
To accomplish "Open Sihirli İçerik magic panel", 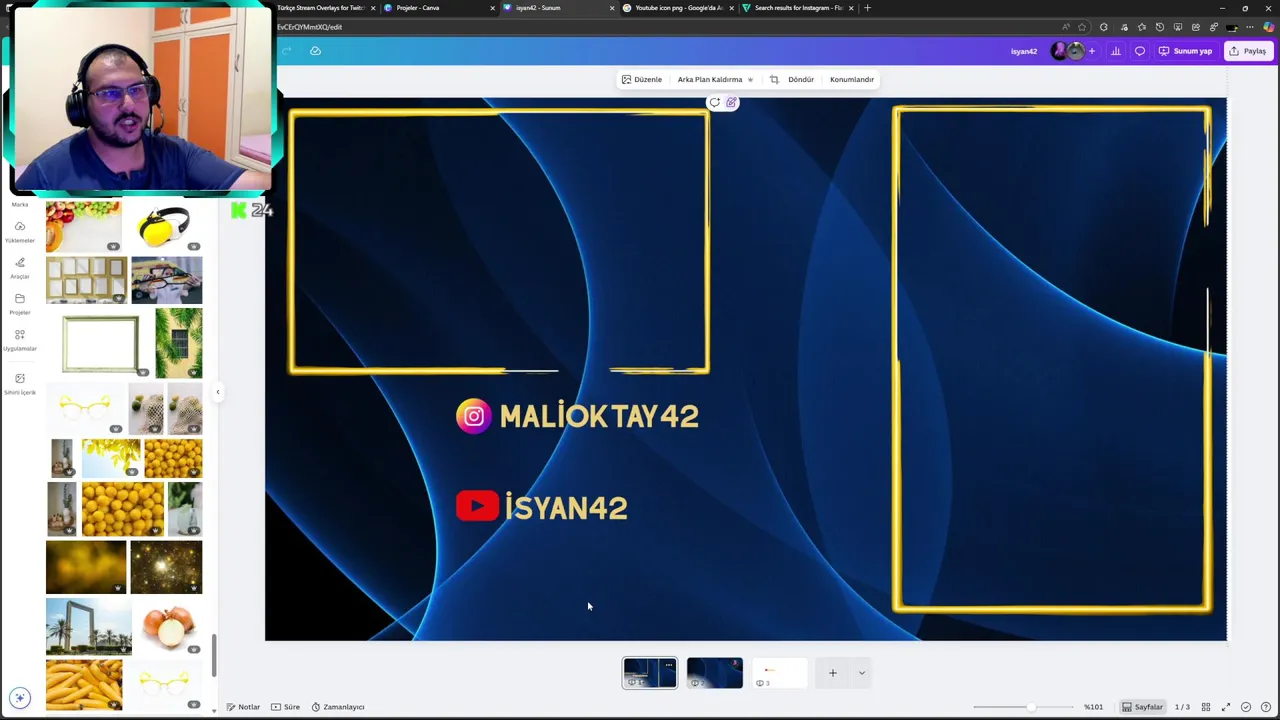I will [x=19, y=383].
